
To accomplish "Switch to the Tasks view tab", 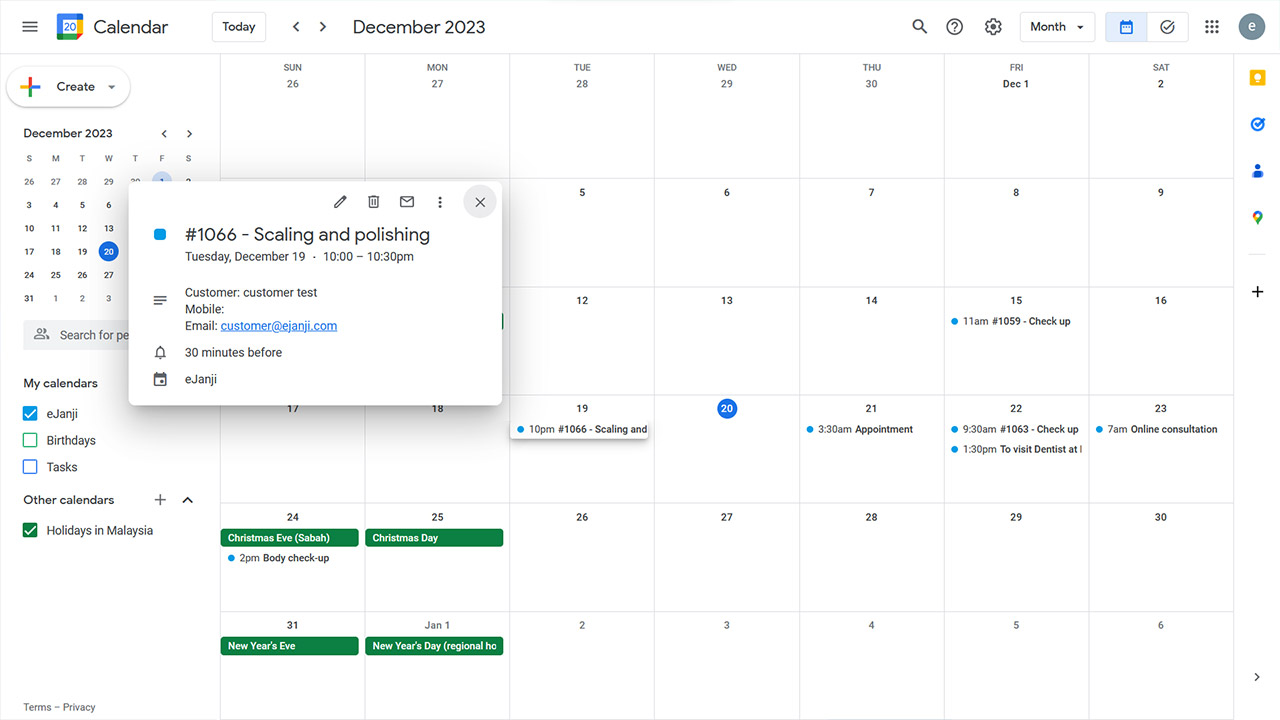I will tap(1167, 27).
